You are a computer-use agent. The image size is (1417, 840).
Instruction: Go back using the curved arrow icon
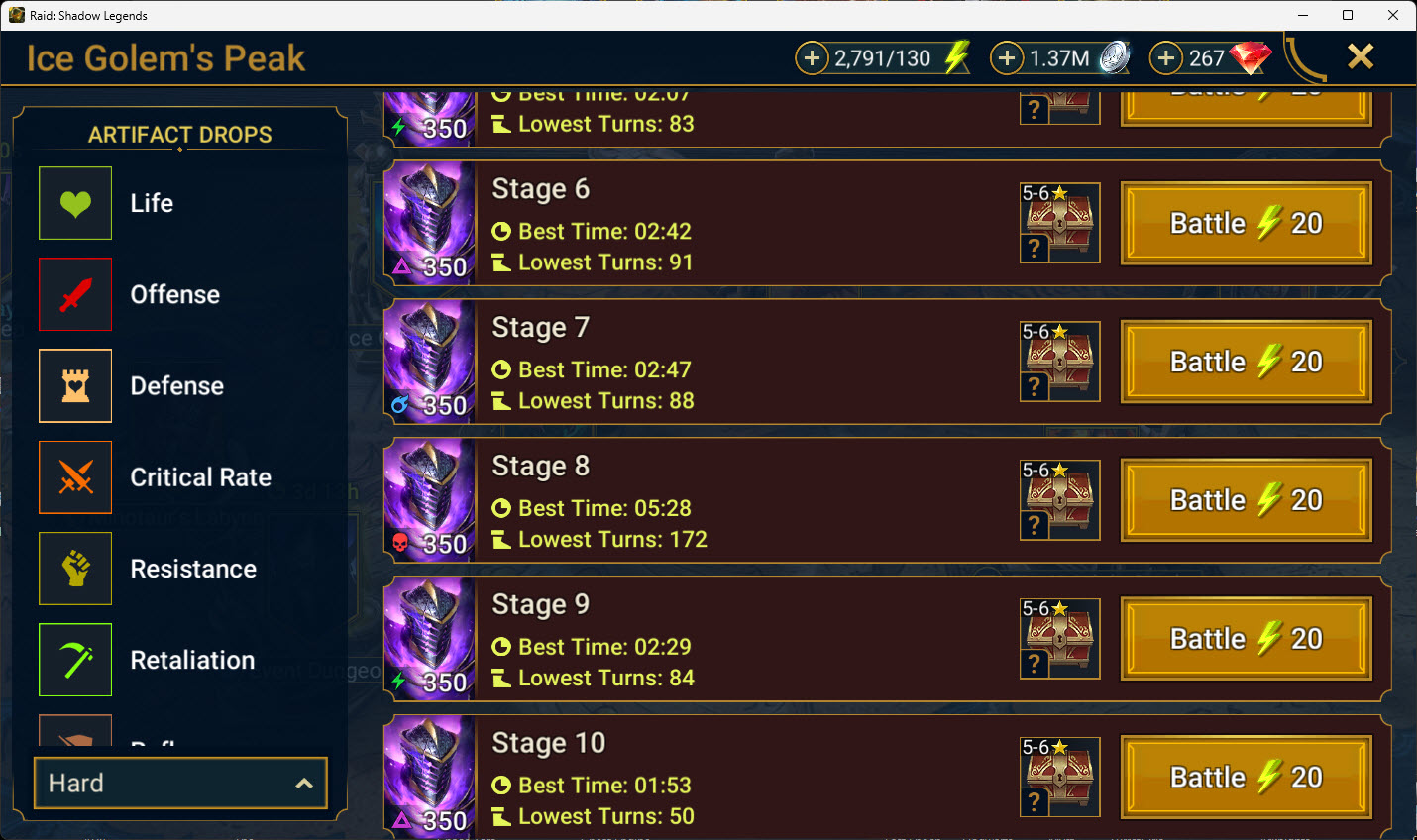click(x=1305, y=58)
